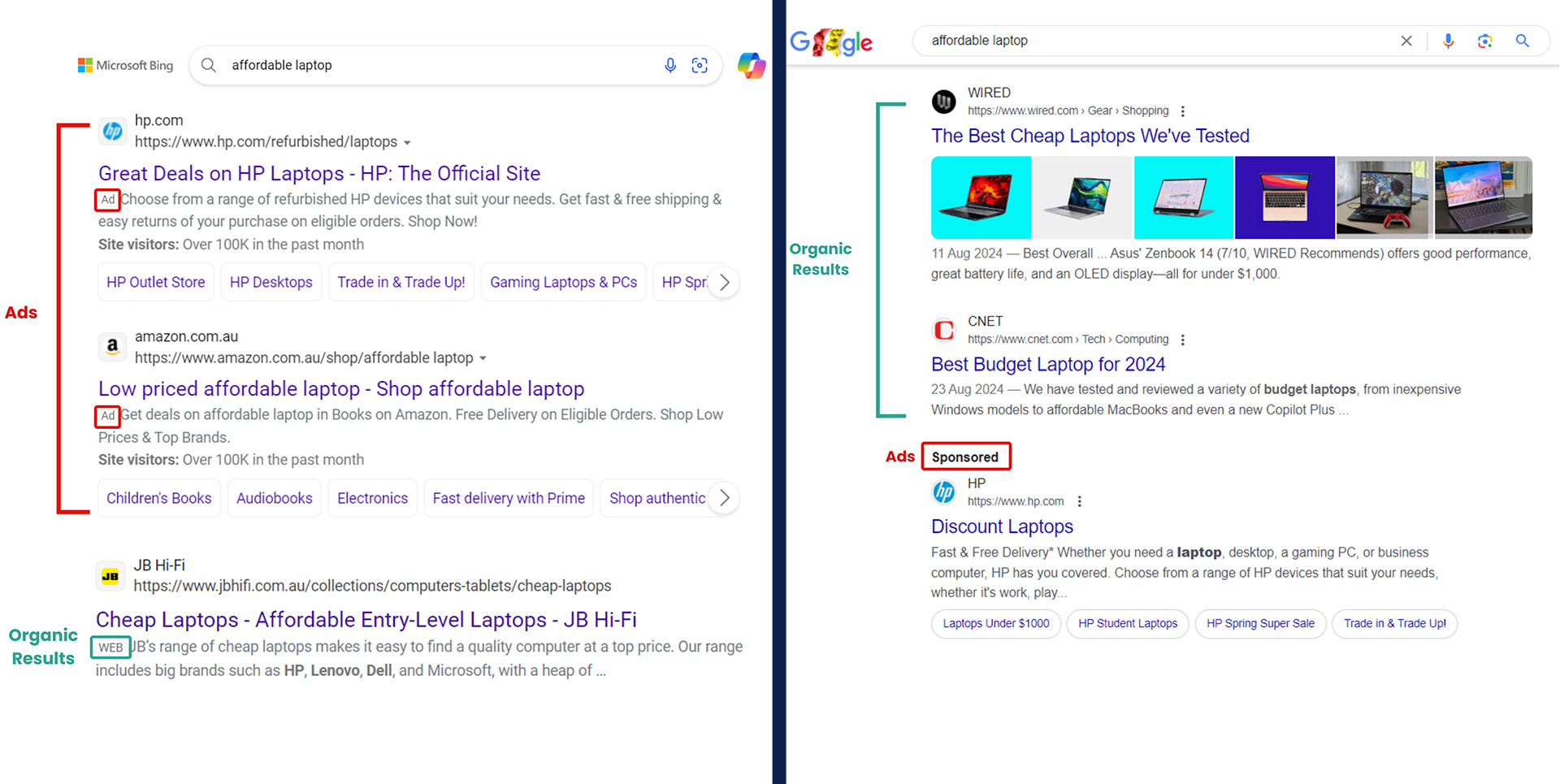
Task: Click the 'HP Spring Super Sale' chip
Action: (1260, 623)
